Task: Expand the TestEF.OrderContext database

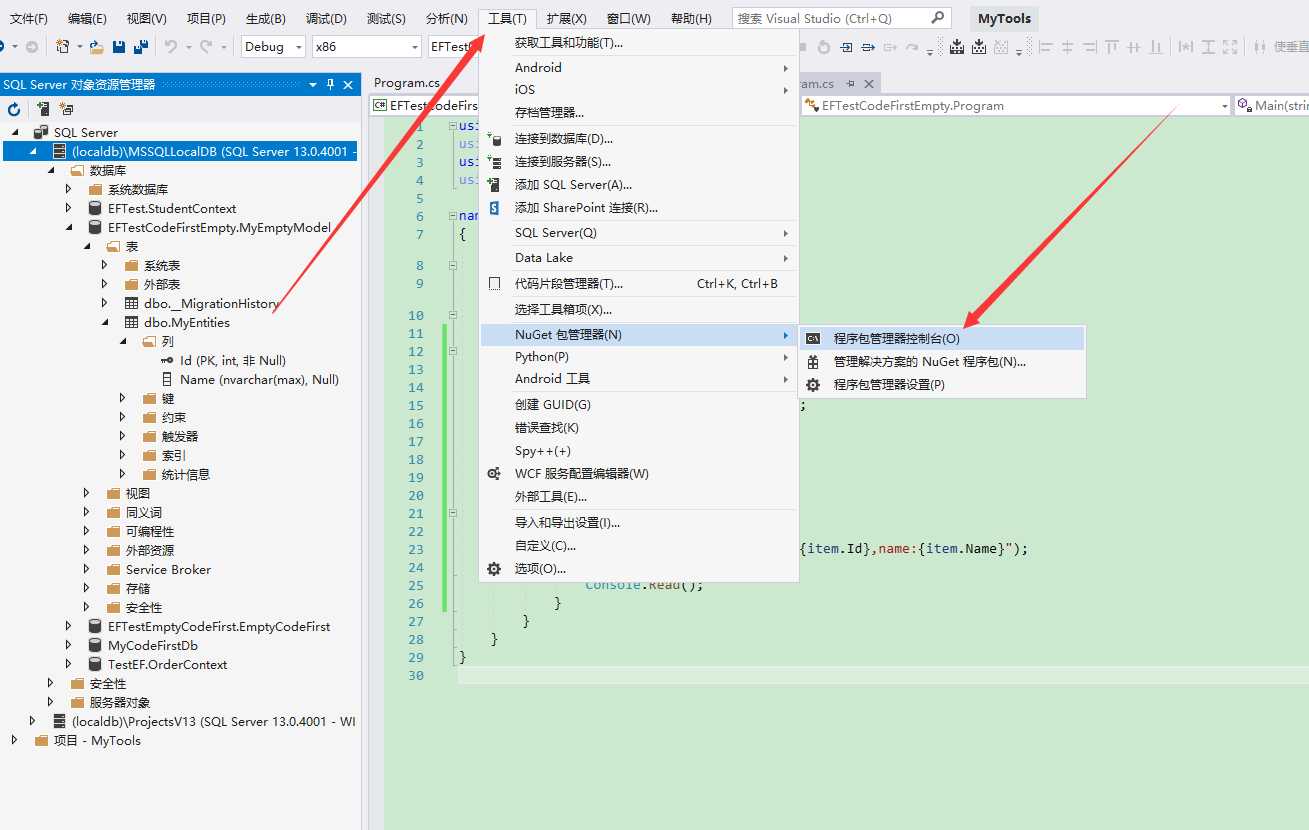Action: pos(68,664)
